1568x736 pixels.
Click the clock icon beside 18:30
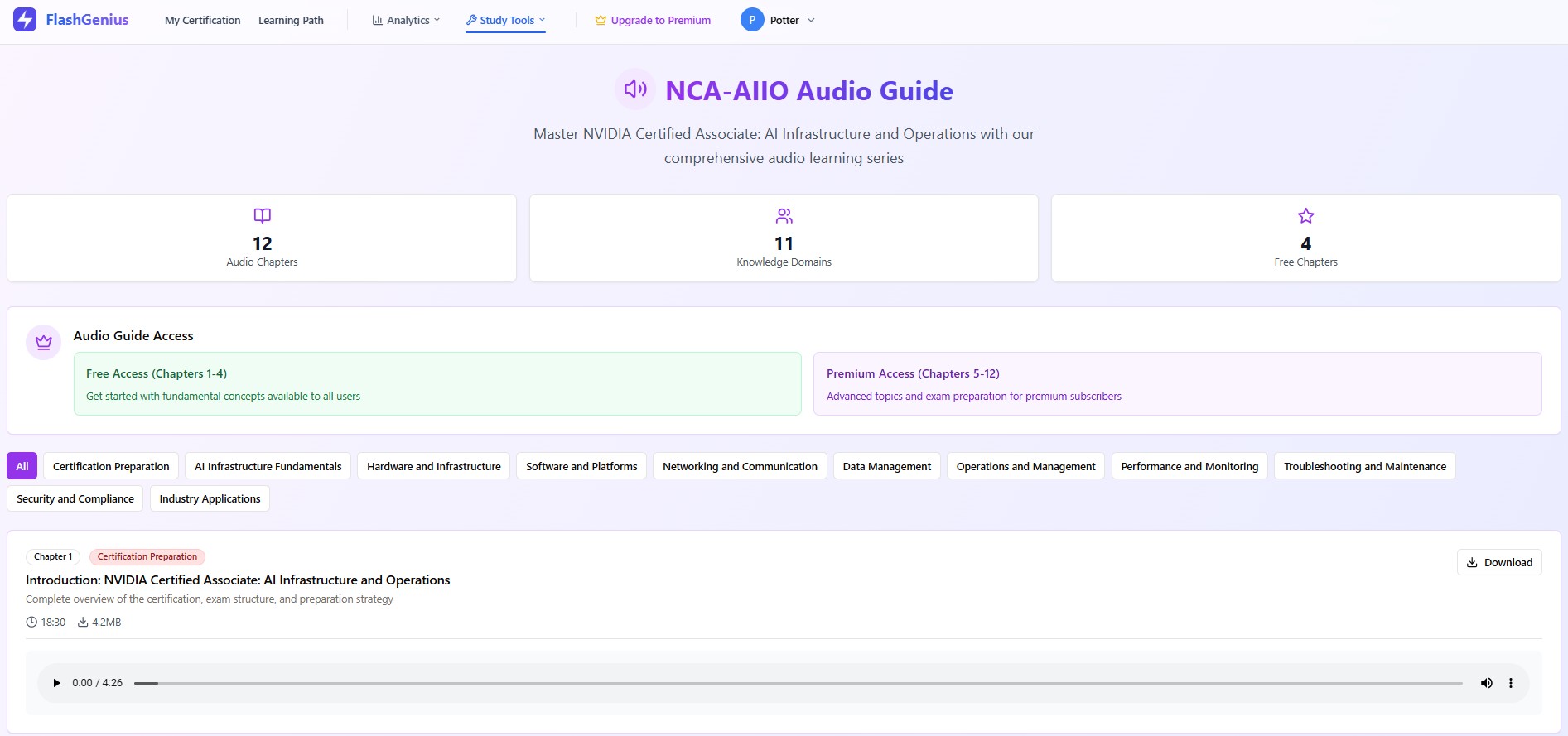click(31, 622)
